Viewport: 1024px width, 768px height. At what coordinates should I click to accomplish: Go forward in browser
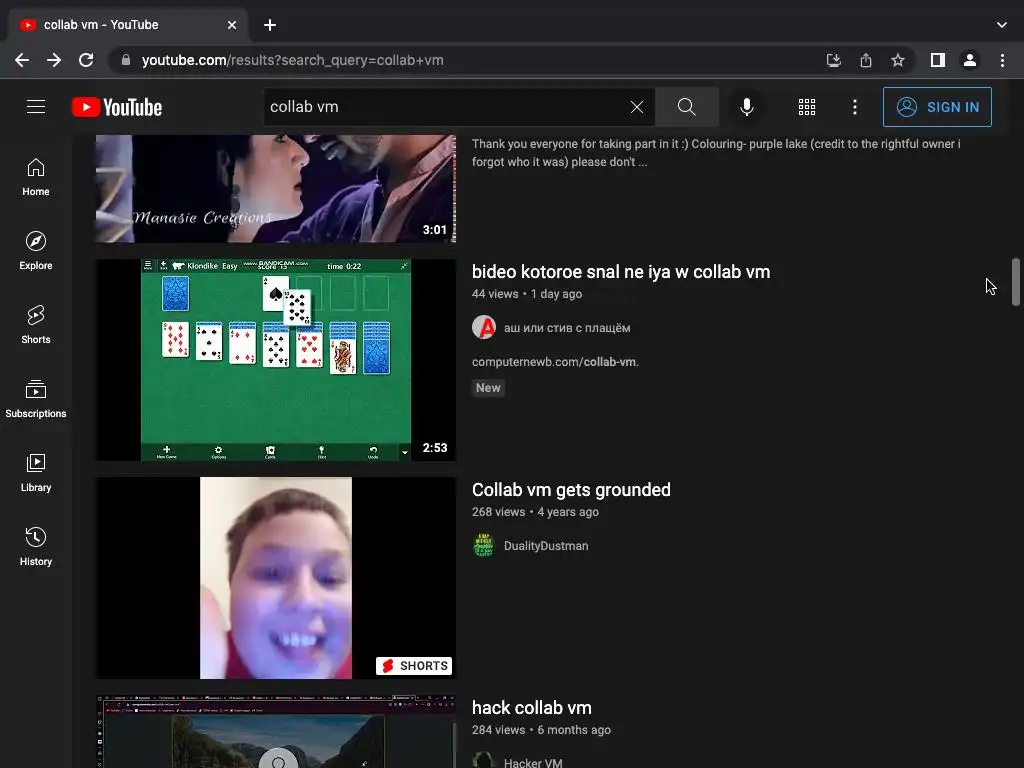[x=54, y=60]
